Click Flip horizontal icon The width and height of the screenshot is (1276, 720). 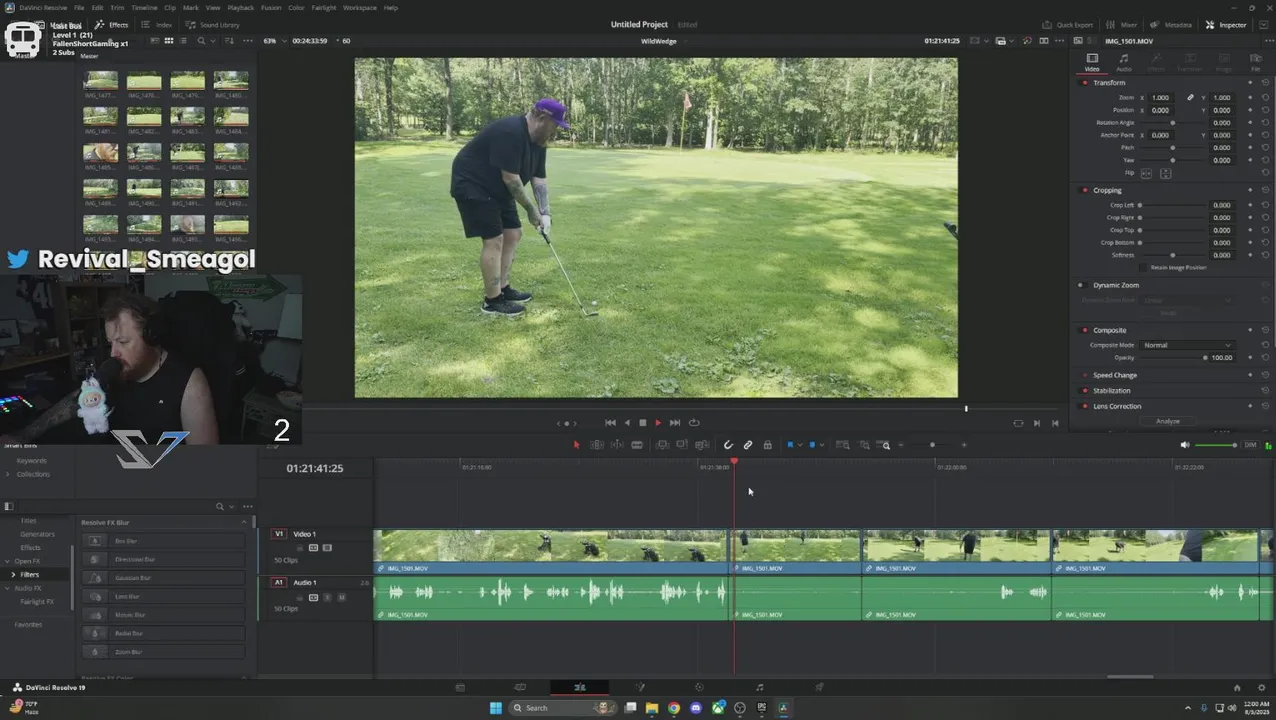(x=1147, y=173)
